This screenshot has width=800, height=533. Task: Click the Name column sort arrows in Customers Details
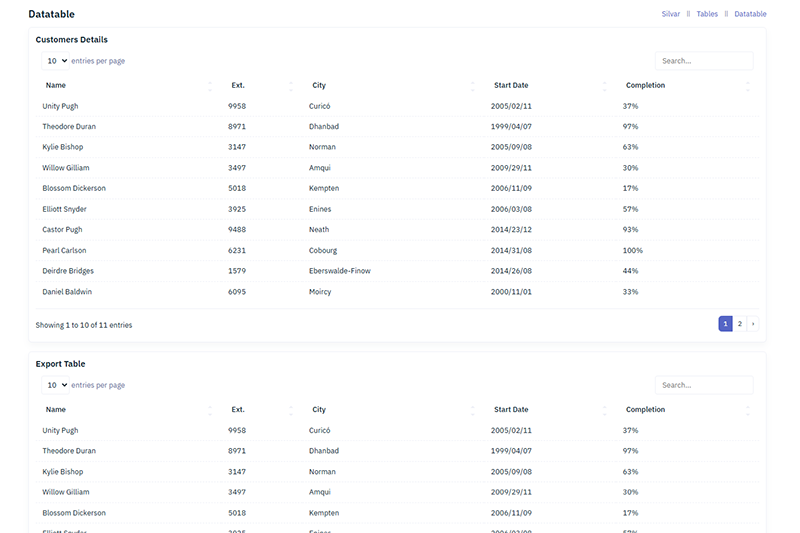click(210, 86)
